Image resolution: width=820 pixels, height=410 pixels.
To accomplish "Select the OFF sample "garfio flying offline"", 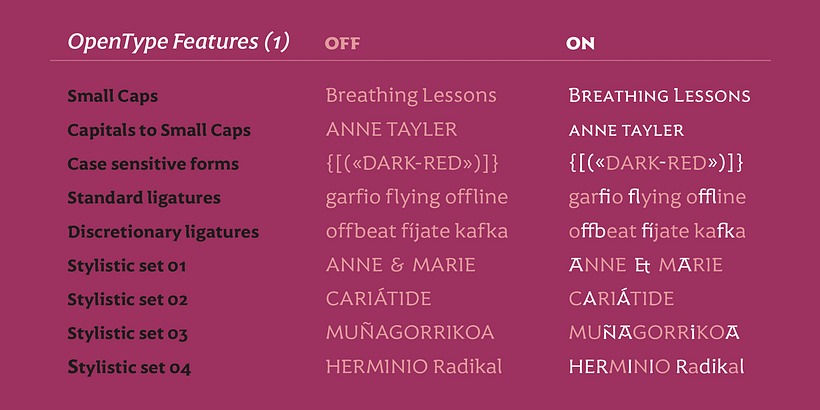I will [x=416, y=197].
